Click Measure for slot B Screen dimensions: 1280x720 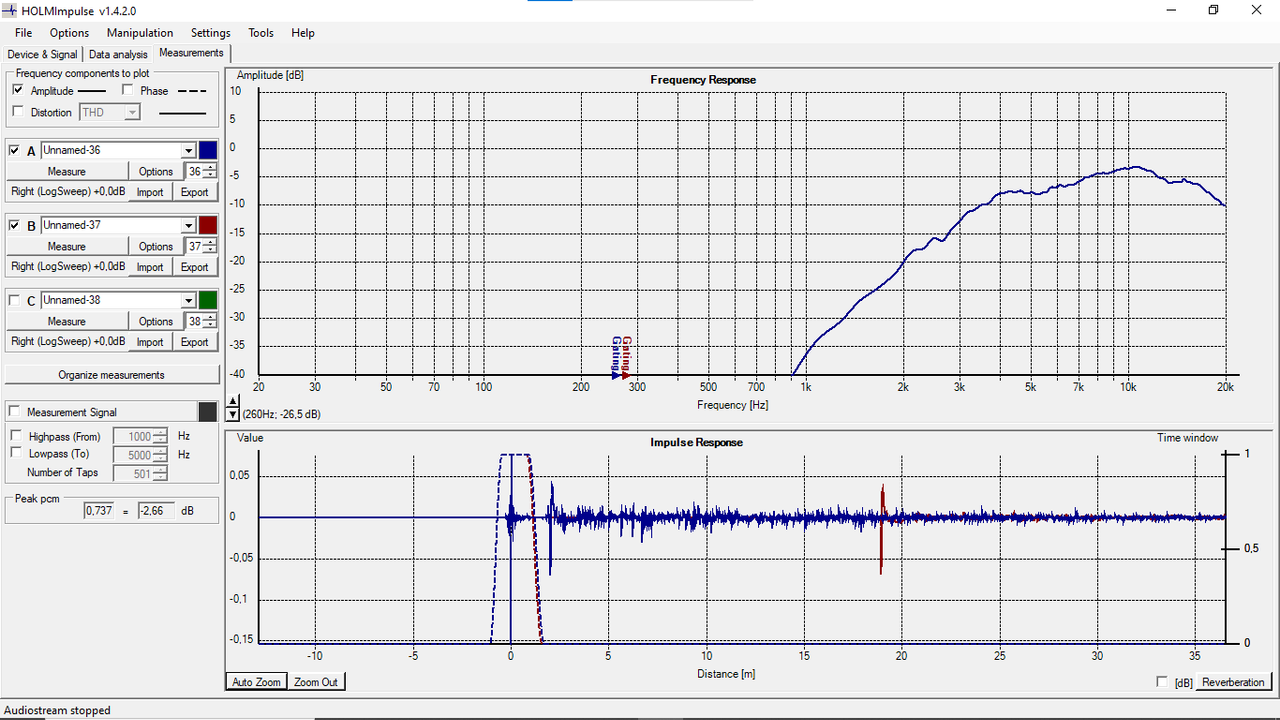click(67, 246)
